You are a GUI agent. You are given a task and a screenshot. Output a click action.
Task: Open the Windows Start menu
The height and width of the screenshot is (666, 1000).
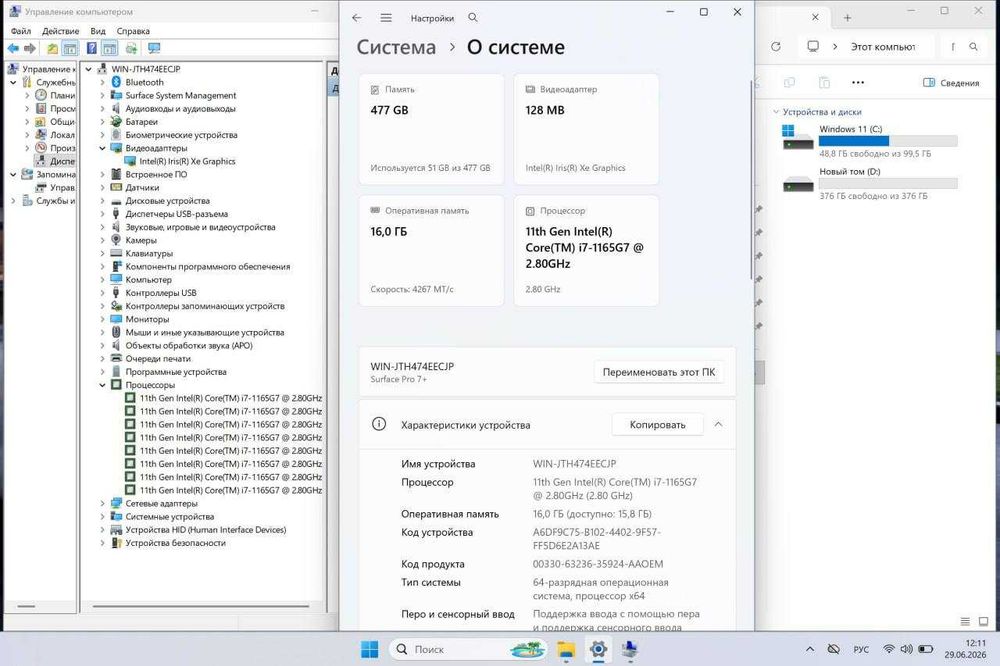(369, 649)
